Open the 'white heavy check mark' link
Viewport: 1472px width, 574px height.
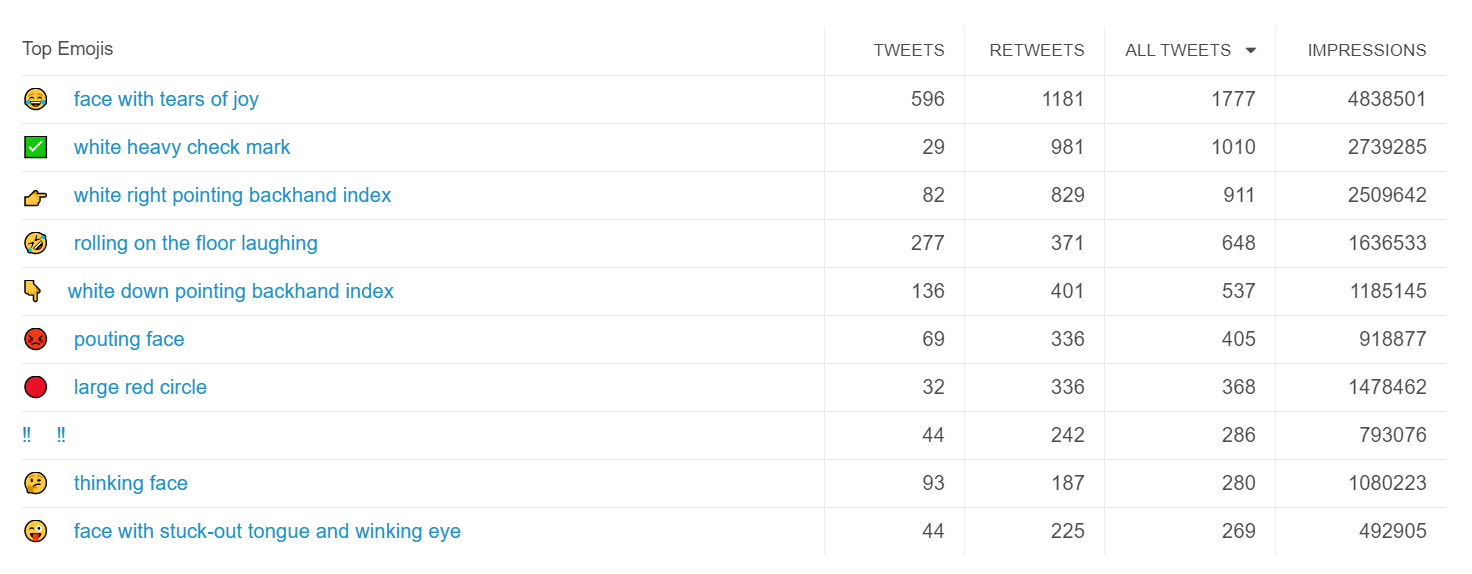pos(182,147)
